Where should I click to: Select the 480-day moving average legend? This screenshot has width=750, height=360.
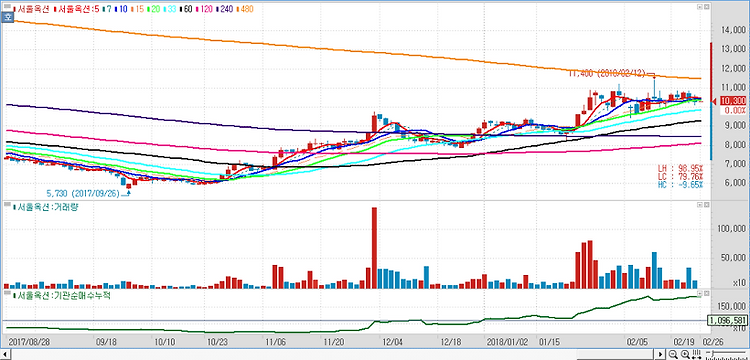245,9
